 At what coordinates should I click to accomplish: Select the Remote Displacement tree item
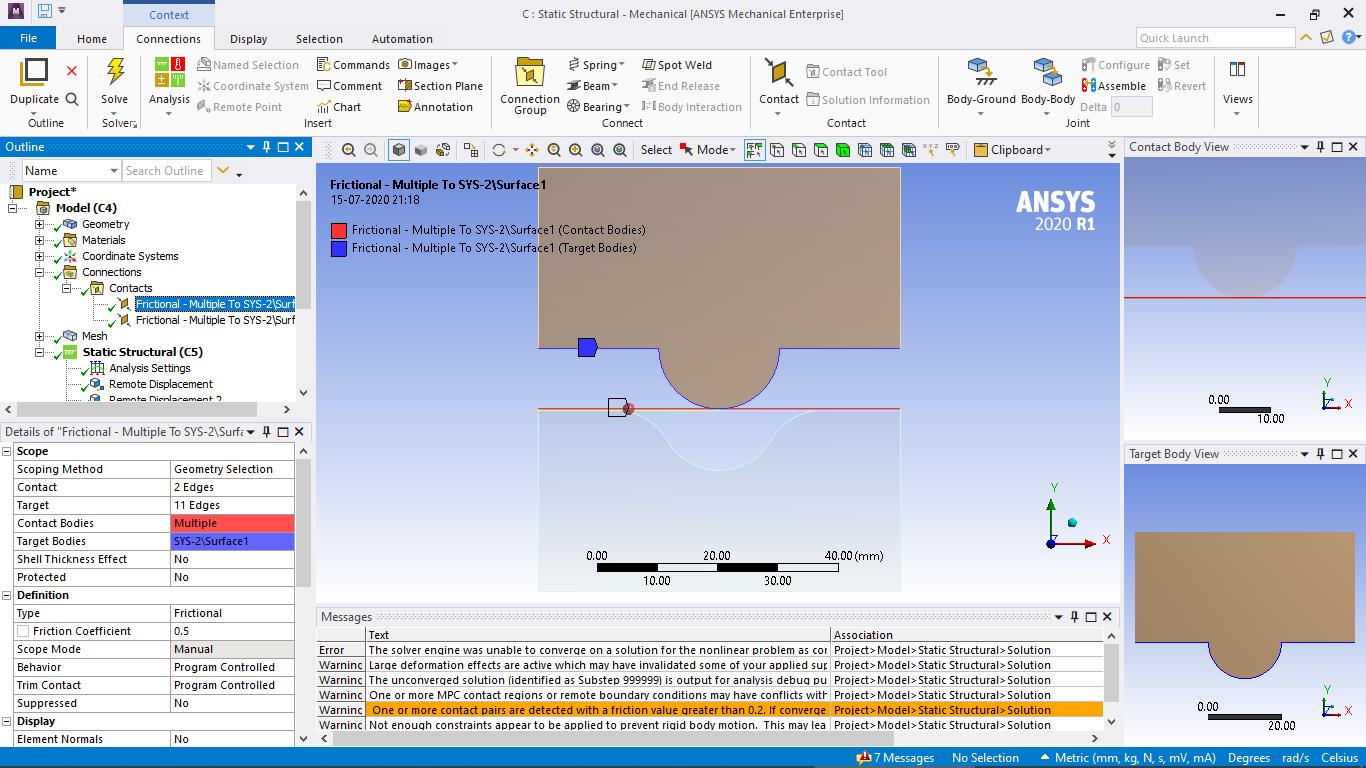point(161,384)
